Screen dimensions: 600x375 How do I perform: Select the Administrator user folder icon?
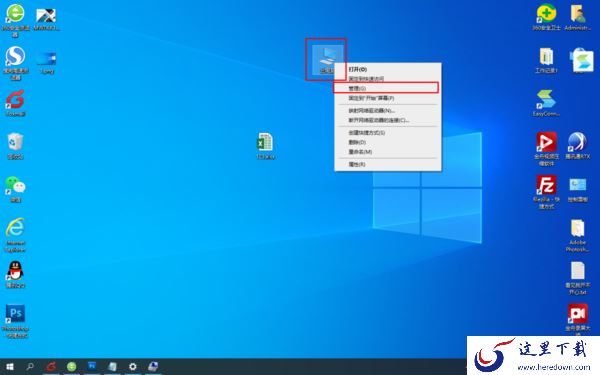pos(578,17)
